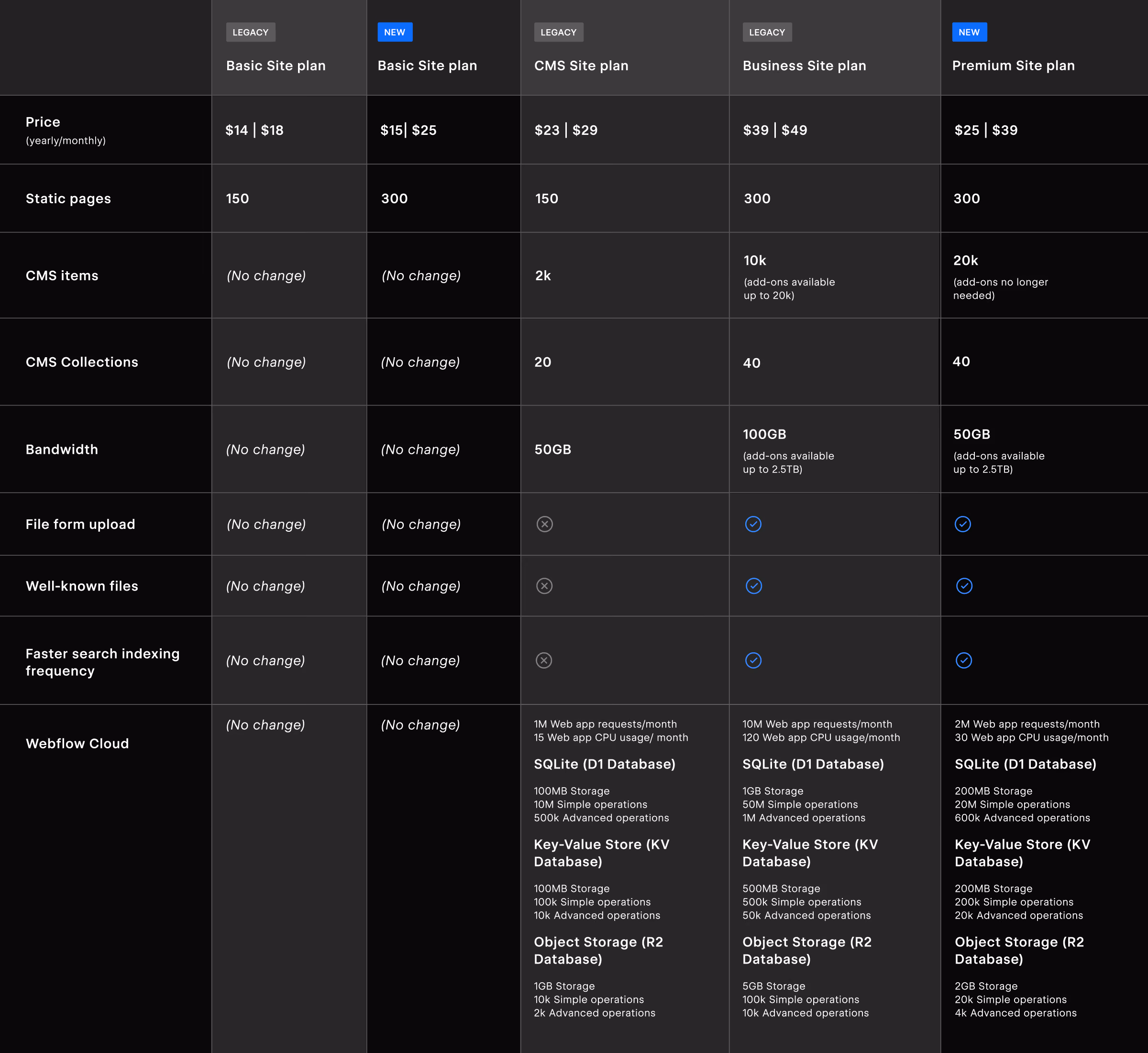The image size is (1148, 1053).
Task: Click the NEW badge above Premium Site plan
Action: [969, 33]
